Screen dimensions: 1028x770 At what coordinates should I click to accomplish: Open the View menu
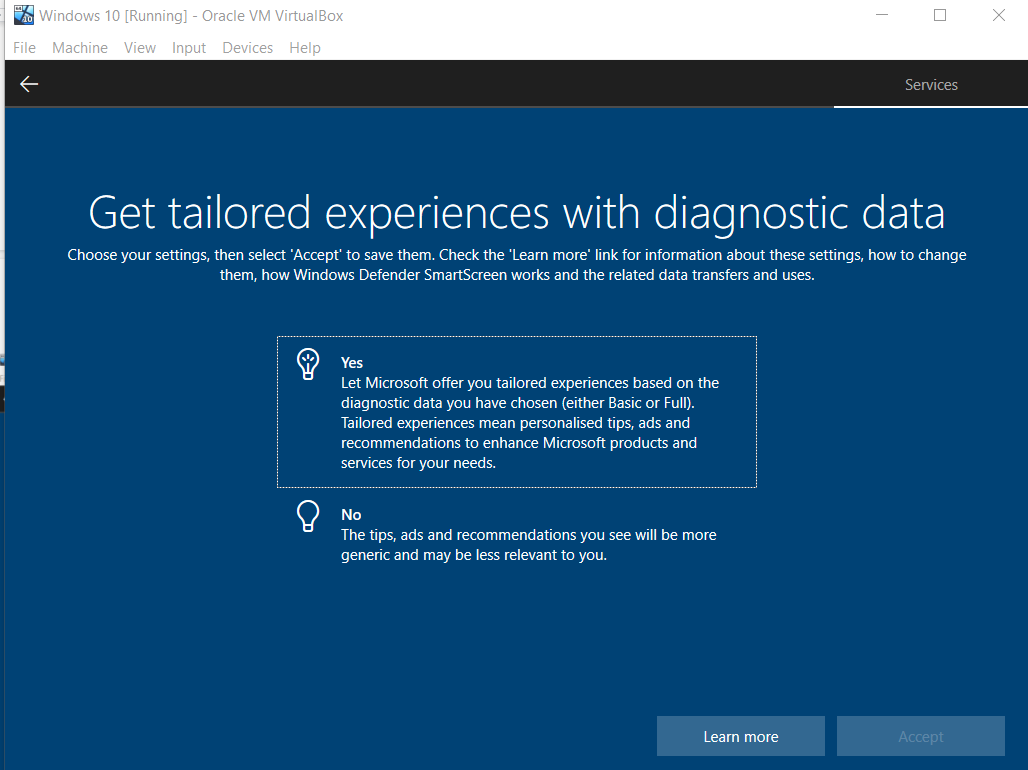[x=140, y=48]
